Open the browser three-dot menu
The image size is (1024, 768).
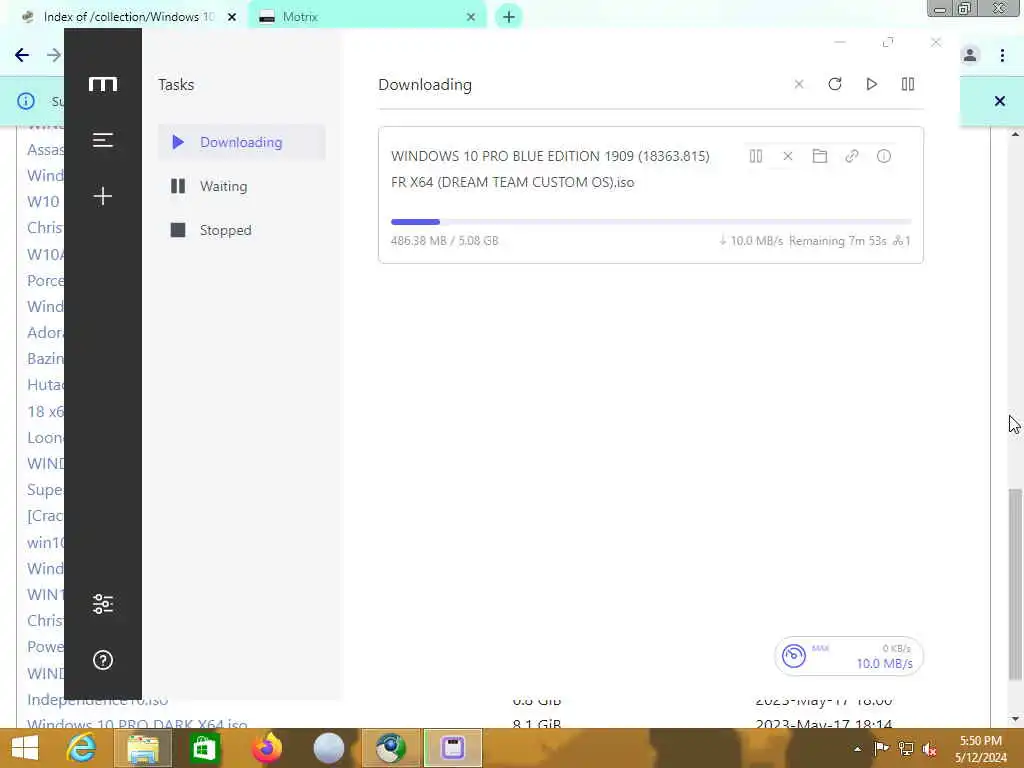1002,56
